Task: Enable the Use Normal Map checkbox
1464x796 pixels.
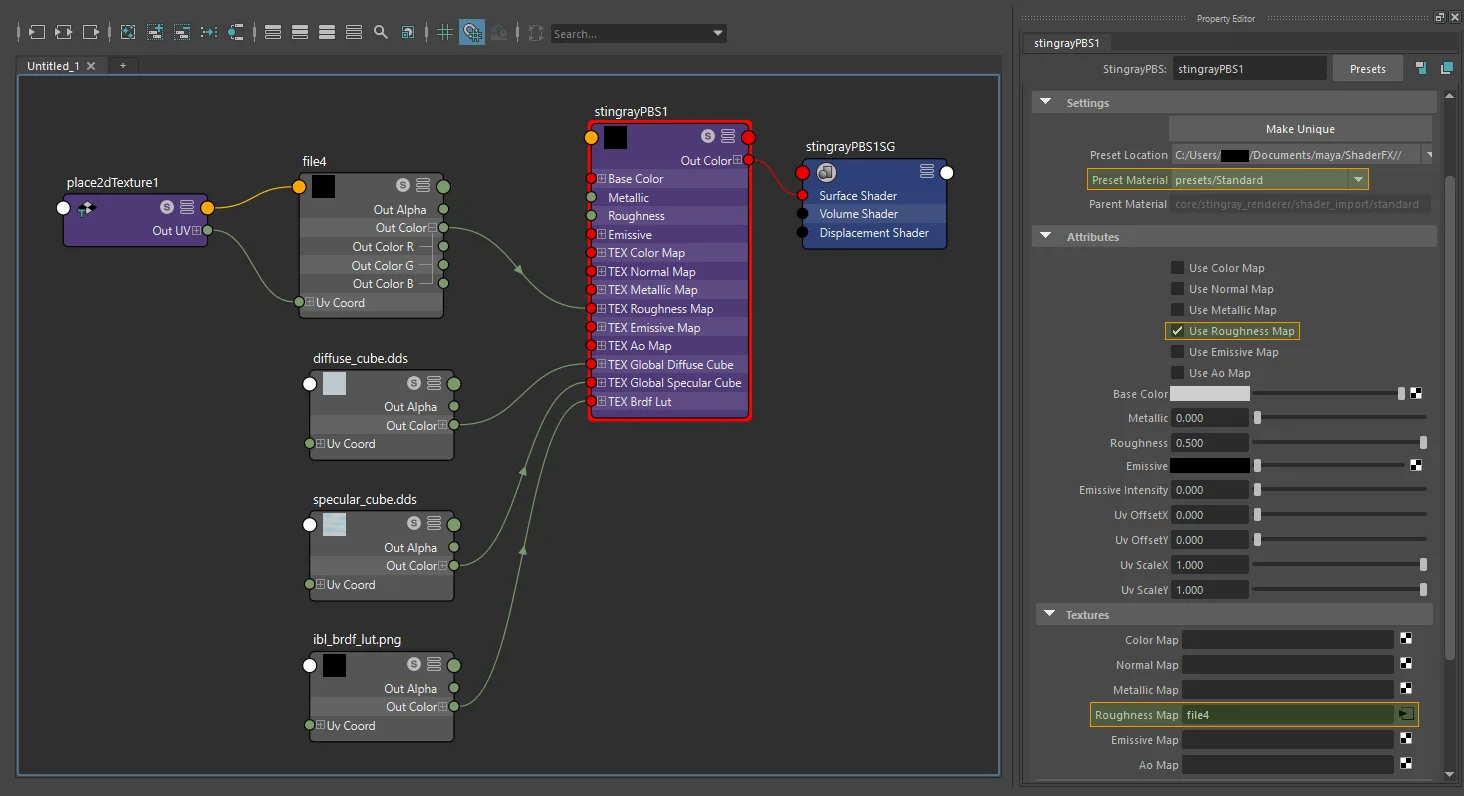Action: pos(1178,289)
